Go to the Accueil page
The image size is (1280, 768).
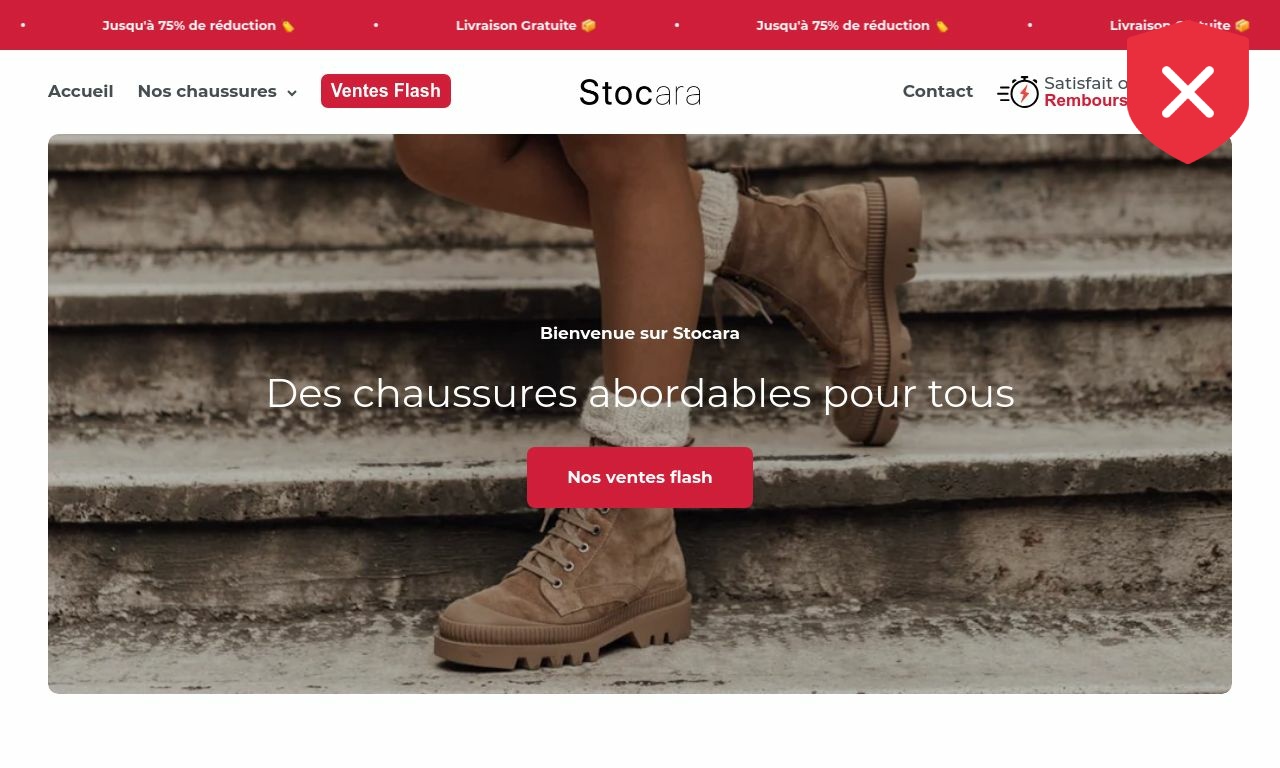click(x=81, y=91)
